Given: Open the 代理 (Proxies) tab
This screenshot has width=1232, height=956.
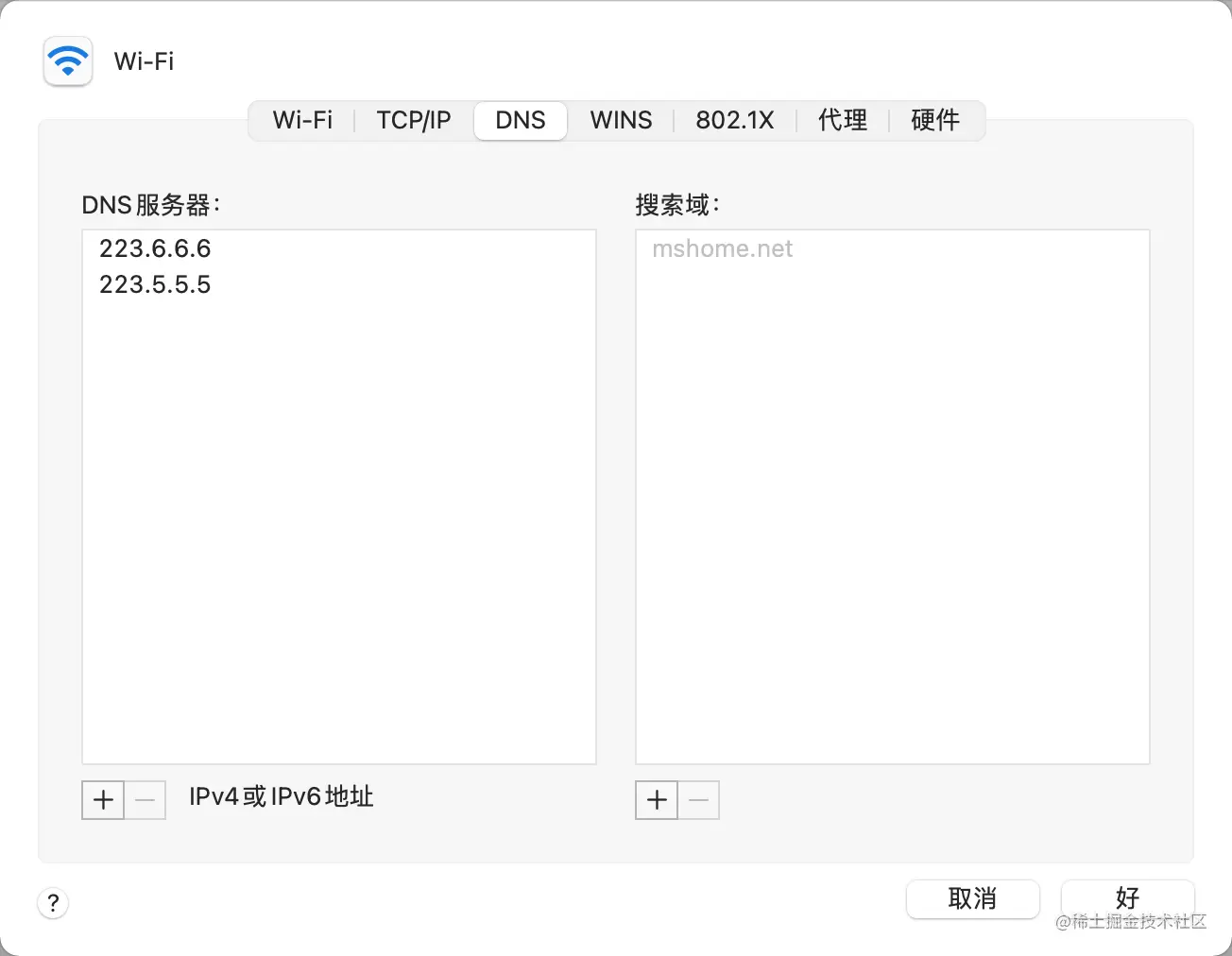Looking at the screenshot, I should point(843,121).
